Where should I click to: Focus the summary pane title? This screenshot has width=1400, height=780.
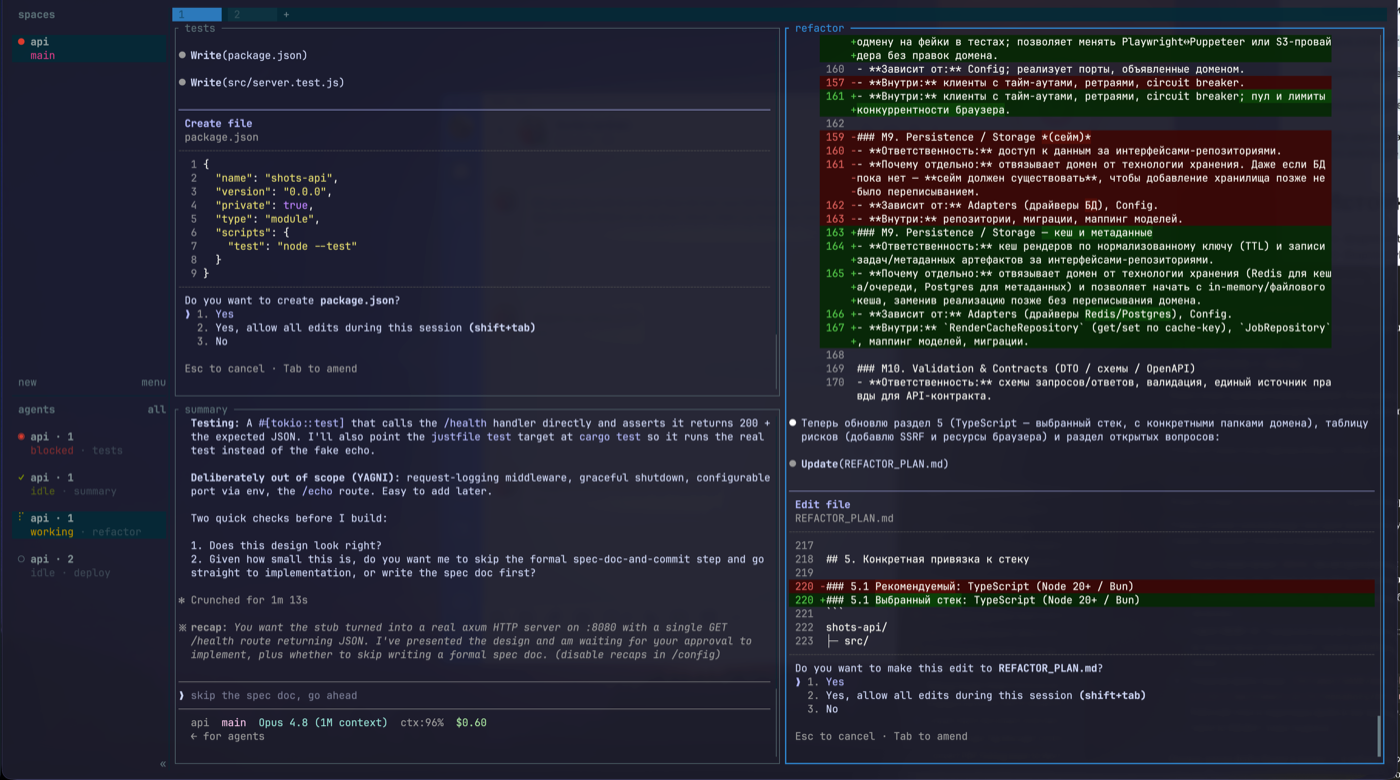point(206,410)
